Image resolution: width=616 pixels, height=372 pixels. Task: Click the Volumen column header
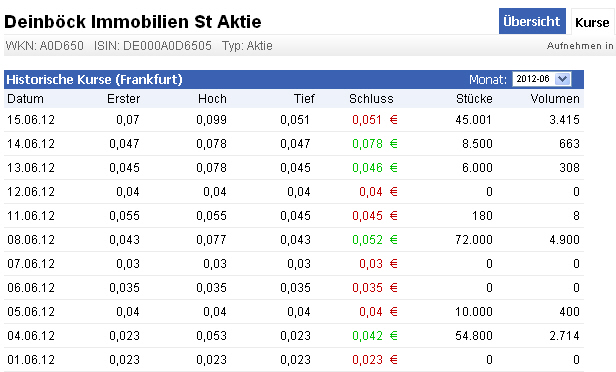coord(555,99)
